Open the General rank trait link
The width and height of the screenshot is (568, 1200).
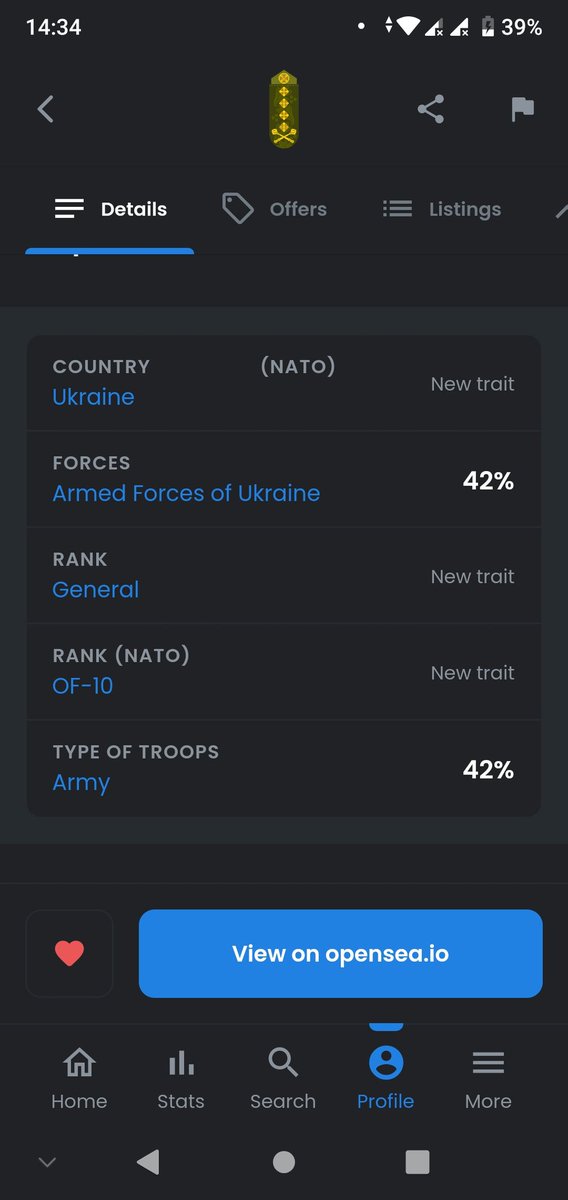[96, 589]
